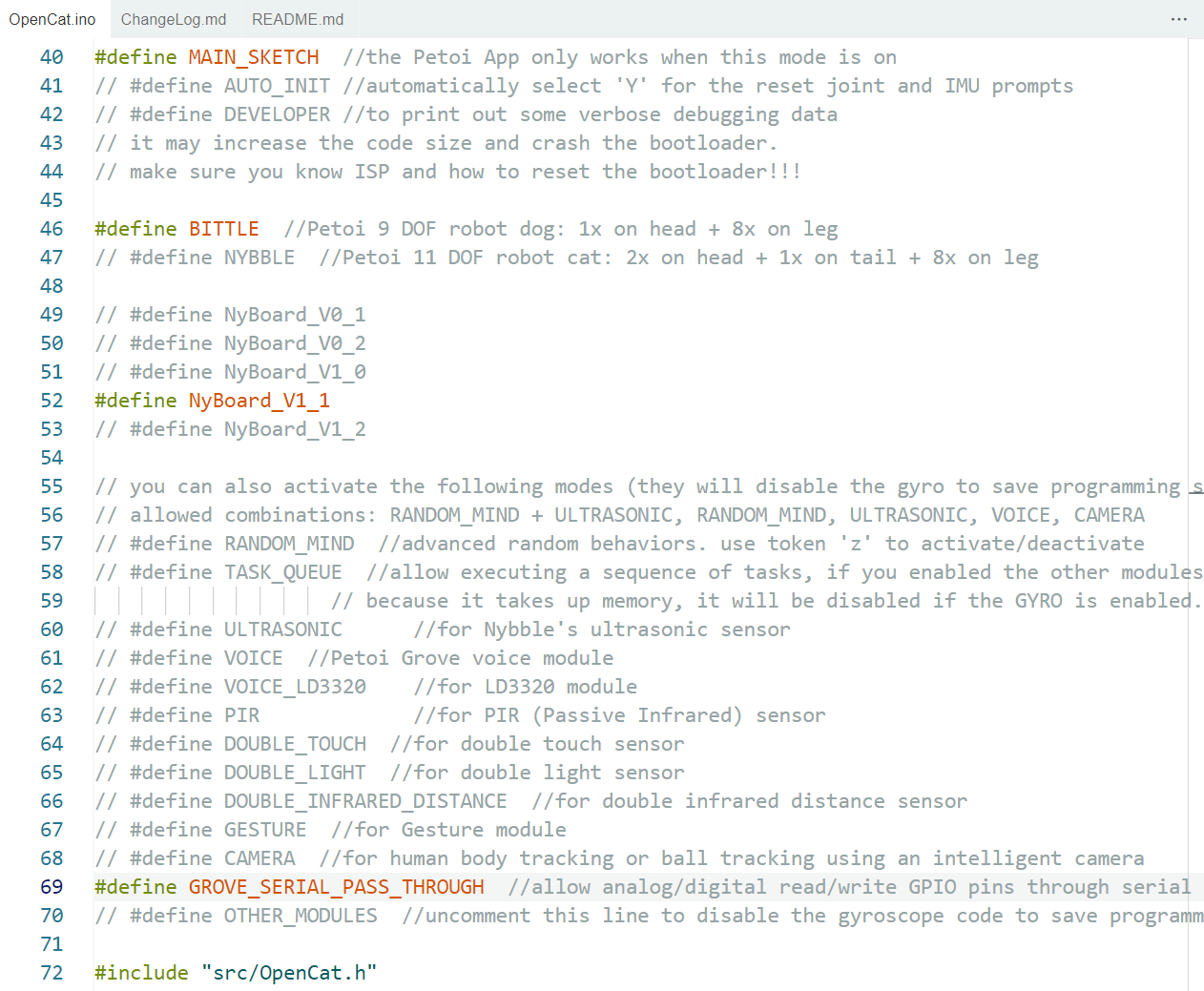This screenshot has height=991, width=1204.
Task: Click the vertical scrollbar track at right edge
Action: coord(1196,515)
